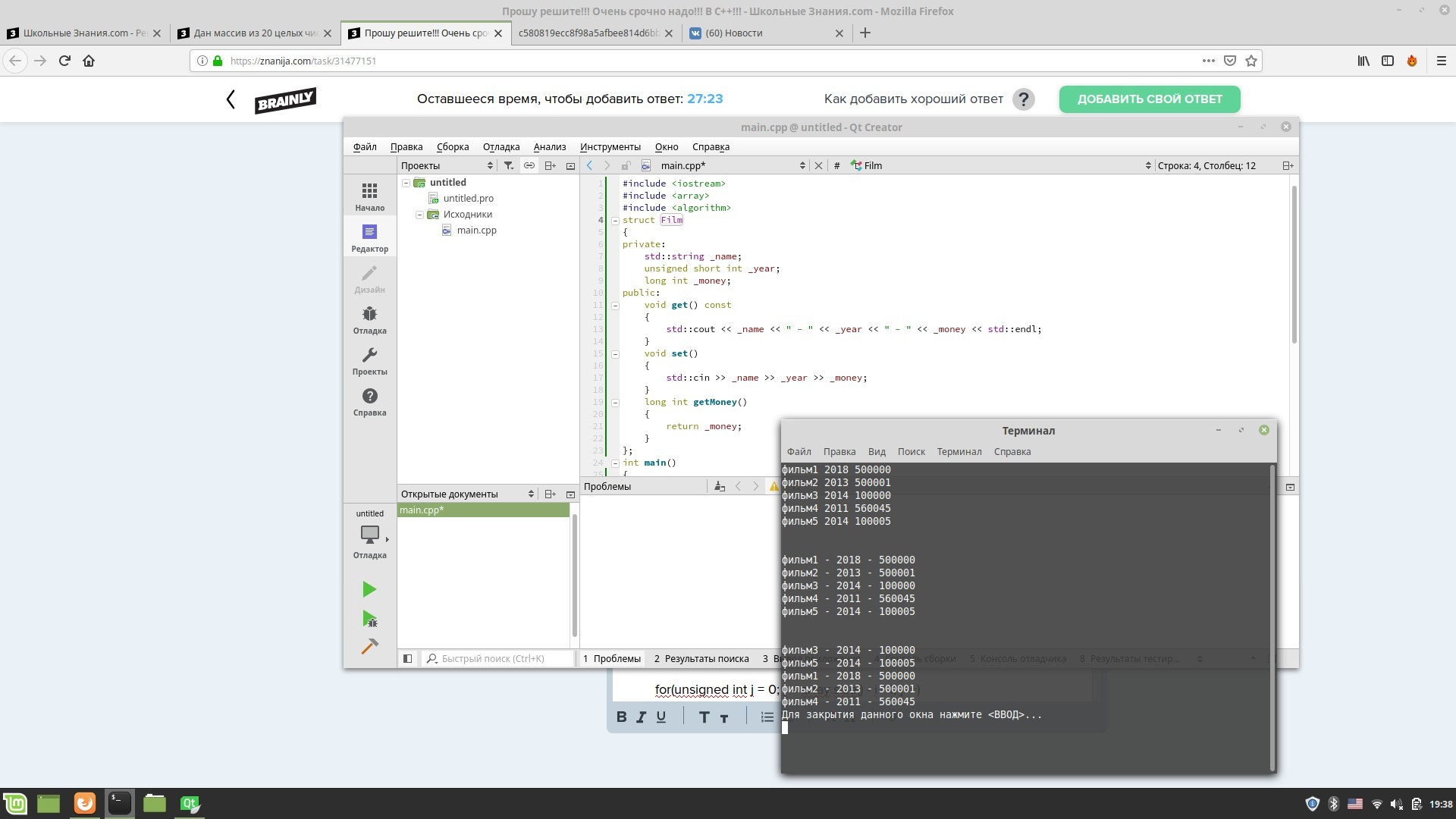Viewport: 1456px width, 819px height.
Task: Click the Быстрый поиск locator field
Action: [500, 658]
